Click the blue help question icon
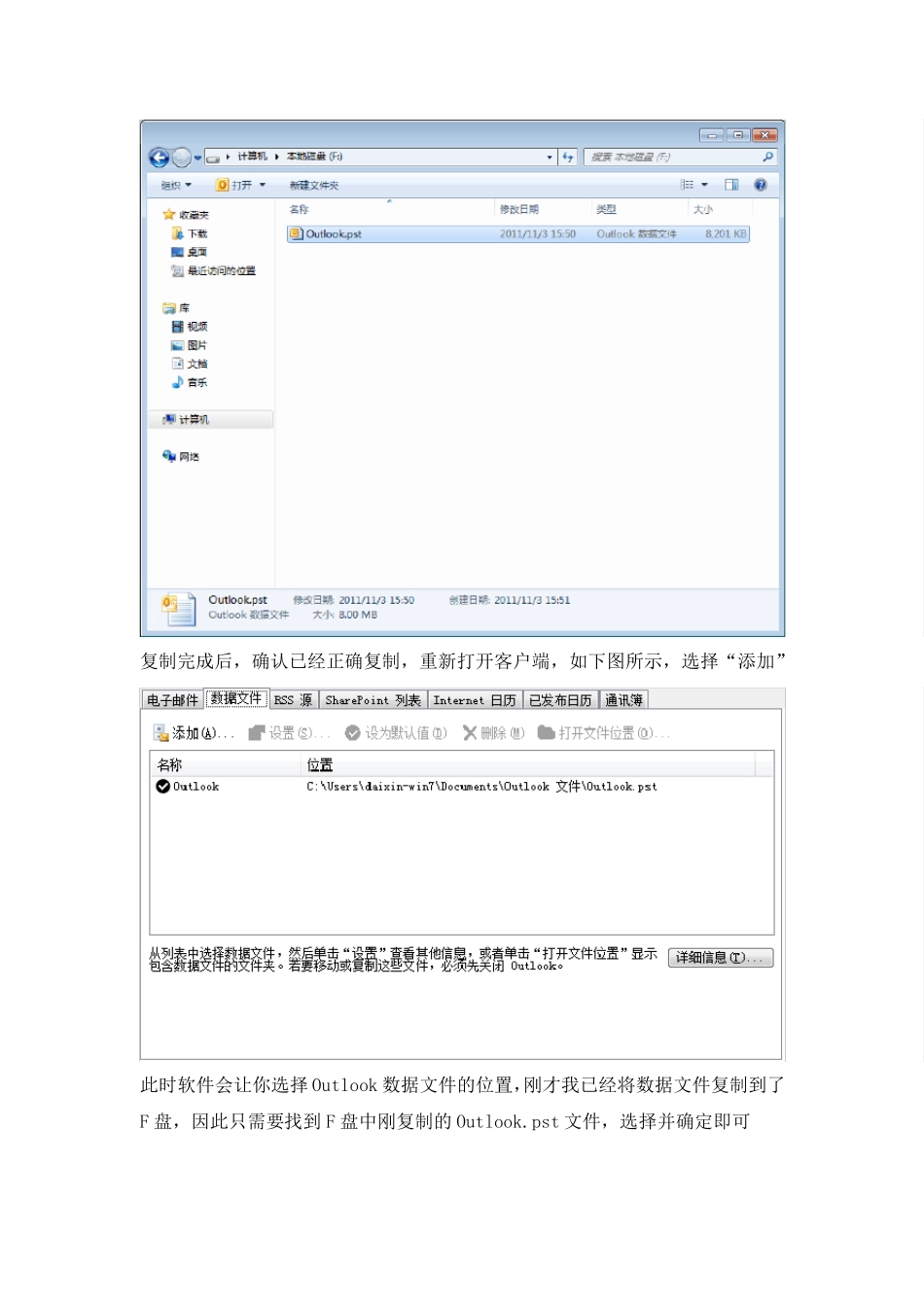The height and width of the screenshot is (1307, 924). click(761, 185)
